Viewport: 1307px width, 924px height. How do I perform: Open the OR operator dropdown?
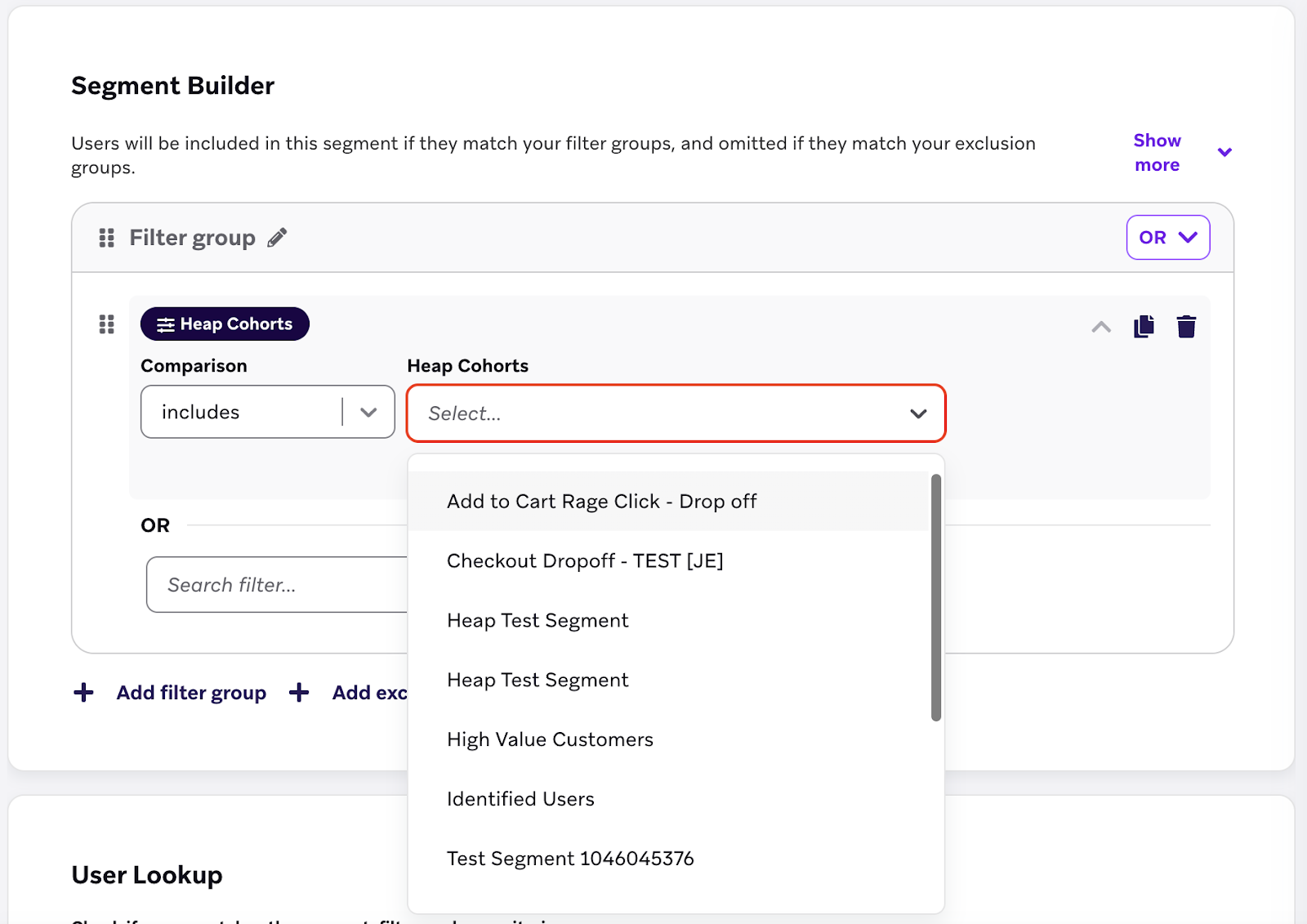tap(1167, 238)
